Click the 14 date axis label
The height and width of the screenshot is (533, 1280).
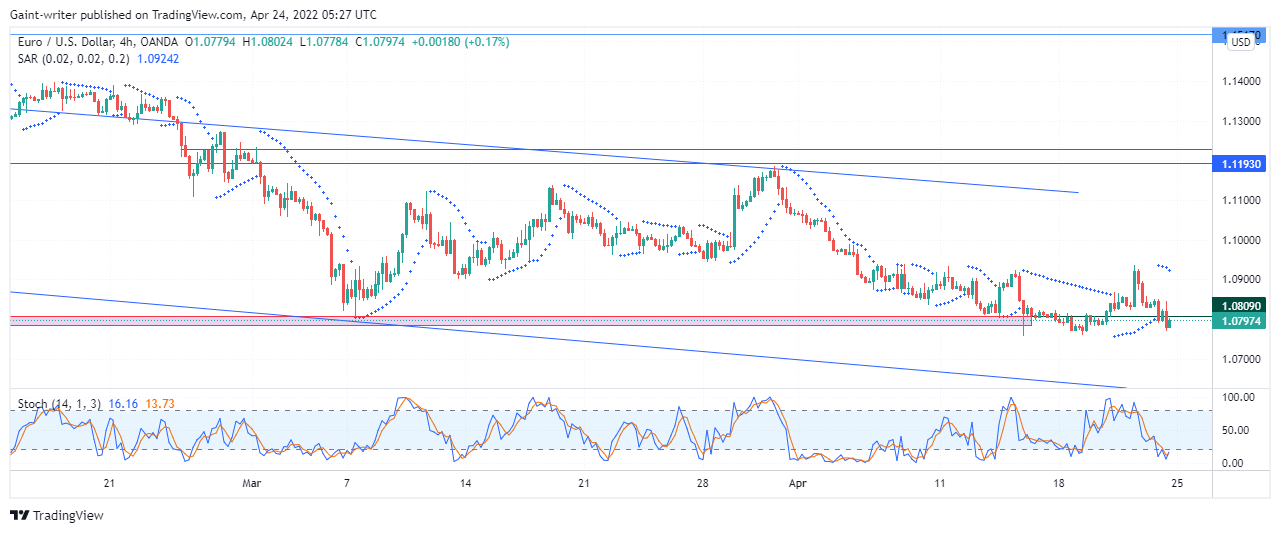465,483
